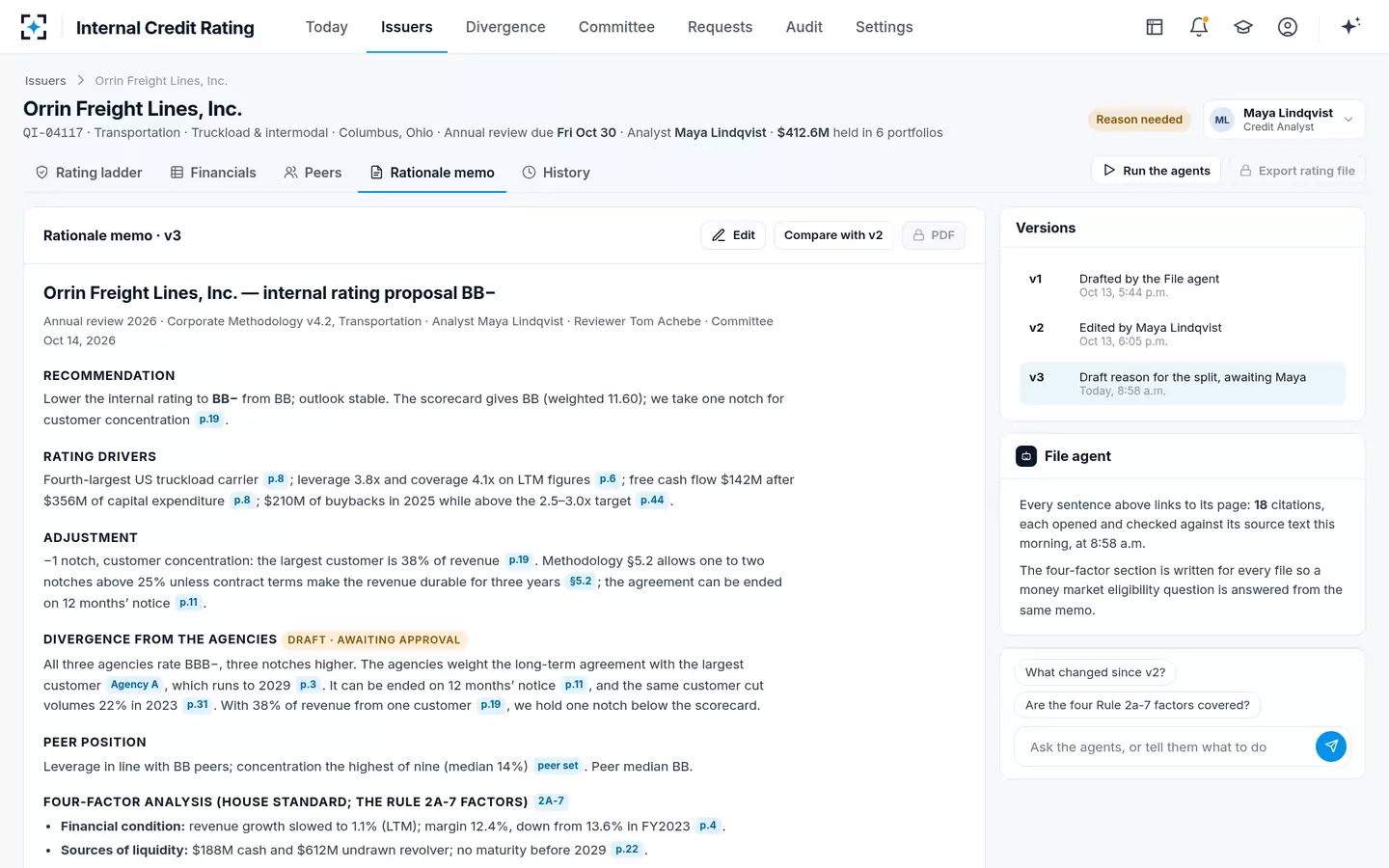Screen dimensions: 1389x868
Task: Navigate to the Committee section
Action: [x=616, y=27]
